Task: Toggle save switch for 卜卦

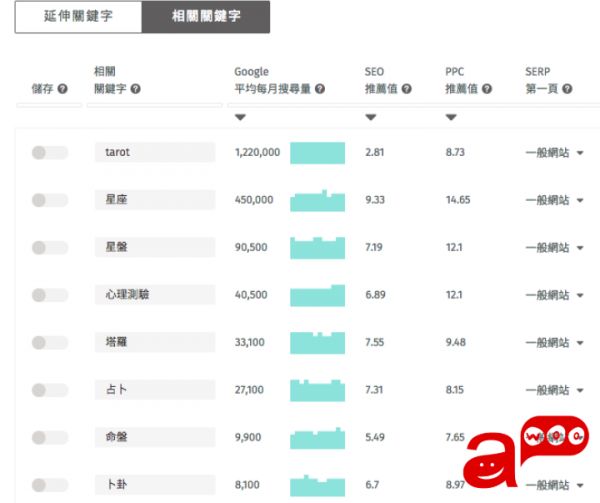Action: tap(50, 485)
